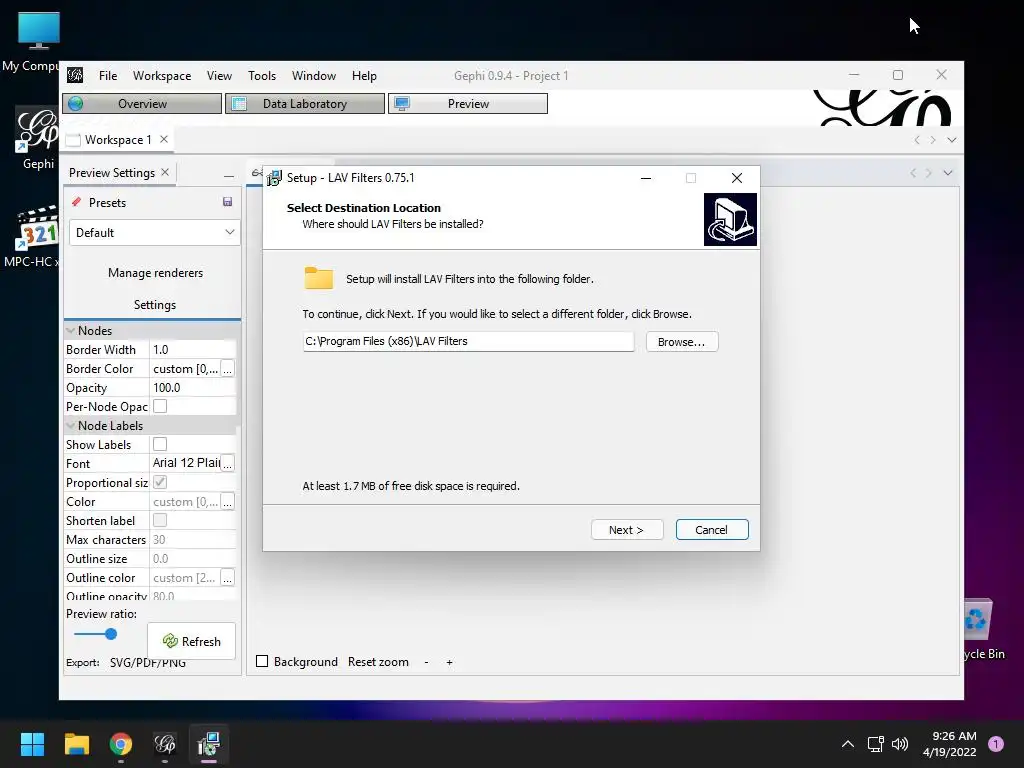Click the SVG/PDF/PNG export link
The image size is (1024, 768).
[148, 662]
